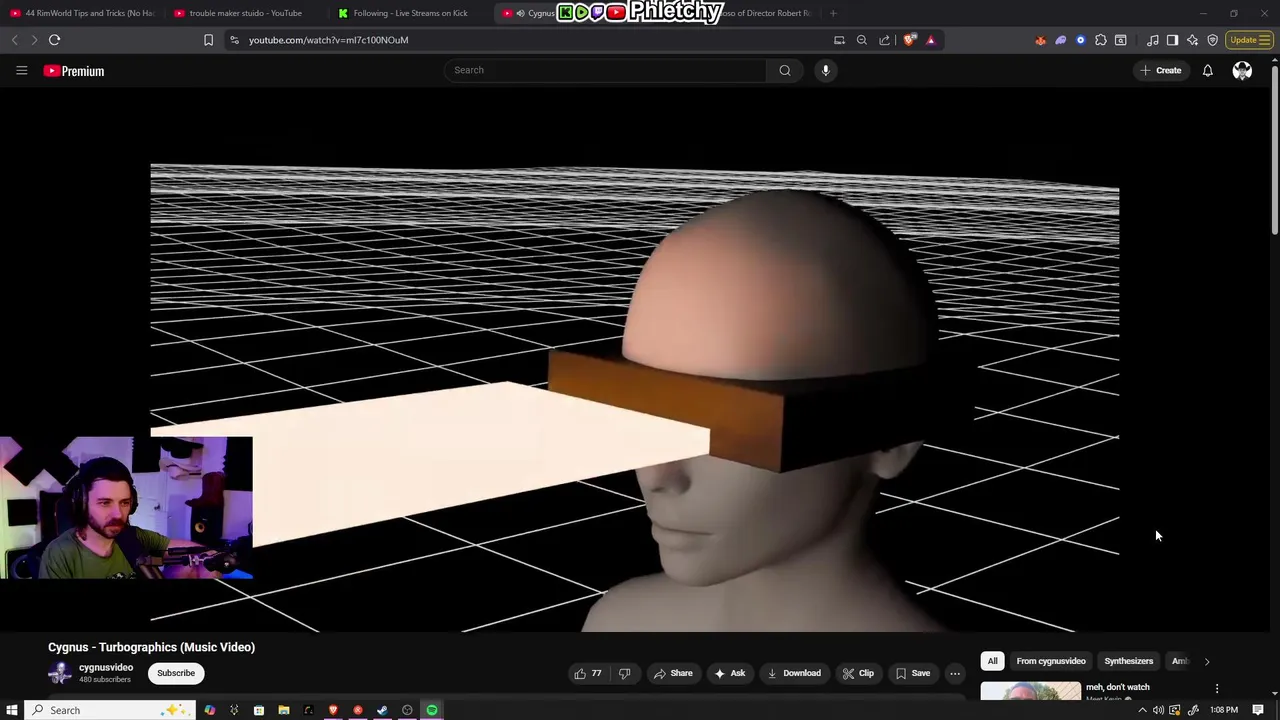Screen dimensions: 1280x720
Task: Open YouTube notifications bell
Action: 1207,71
